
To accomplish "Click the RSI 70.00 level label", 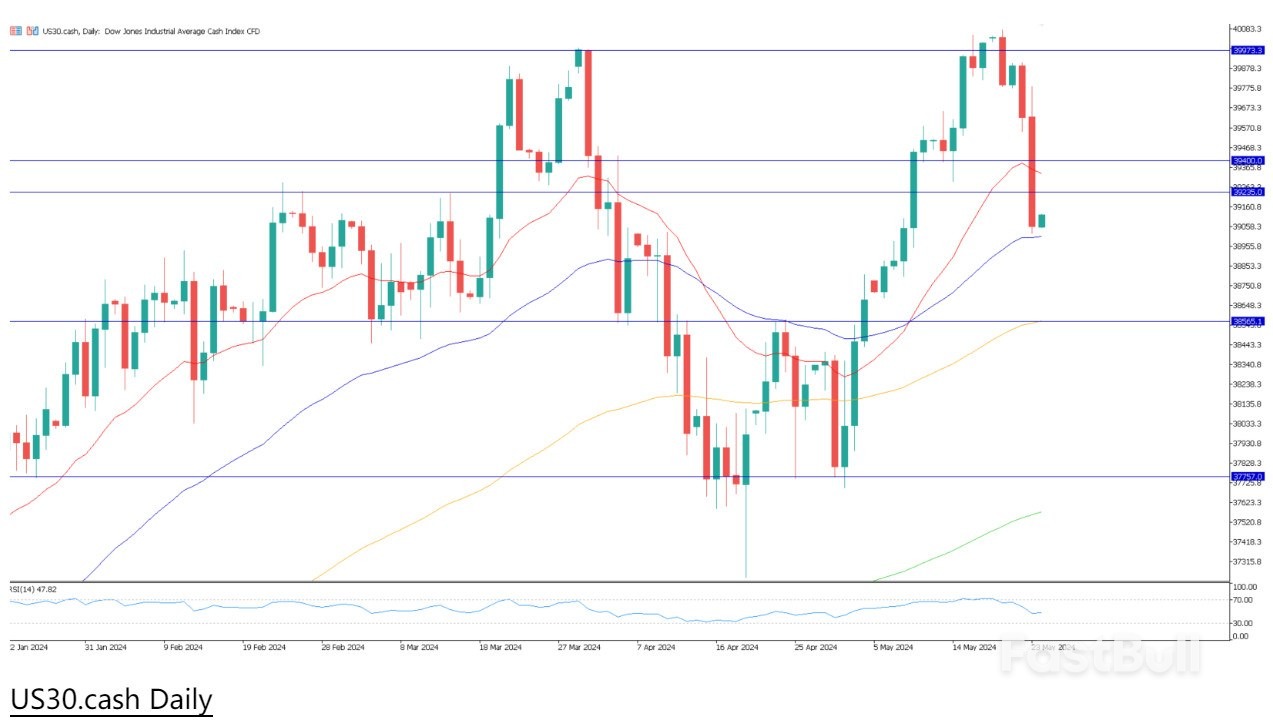I will point(1244,599).
